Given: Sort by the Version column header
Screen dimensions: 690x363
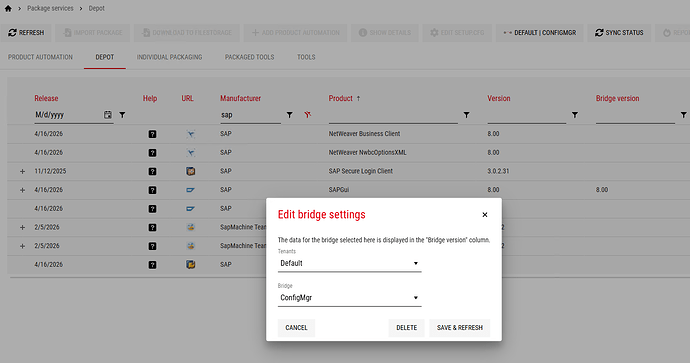Looking at the screenshot, I should (499, 98).
